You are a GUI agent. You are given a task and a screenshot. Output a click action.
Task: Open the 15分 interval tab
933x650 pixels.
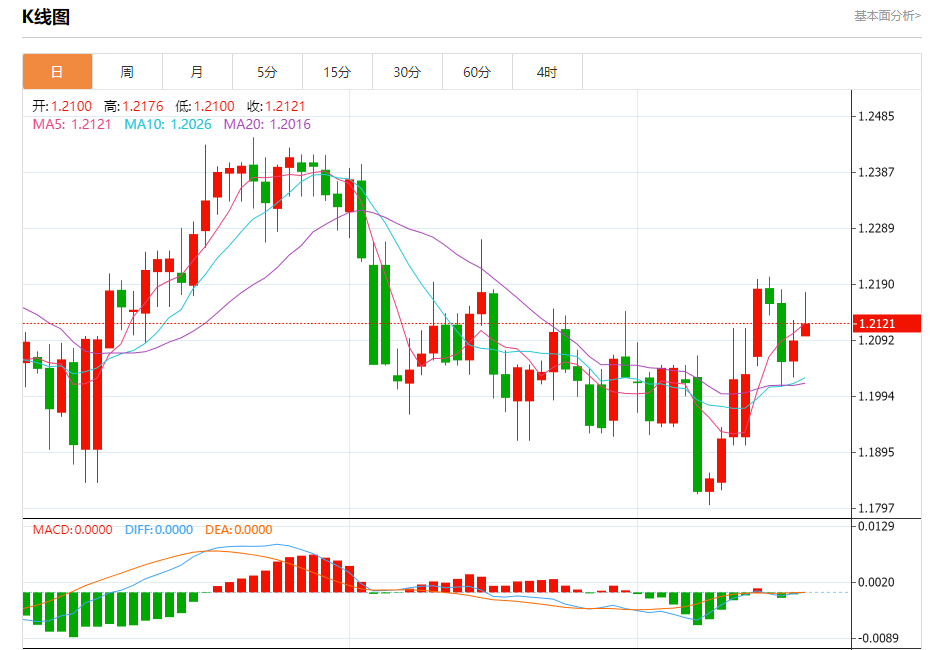(x=337, y=72)
